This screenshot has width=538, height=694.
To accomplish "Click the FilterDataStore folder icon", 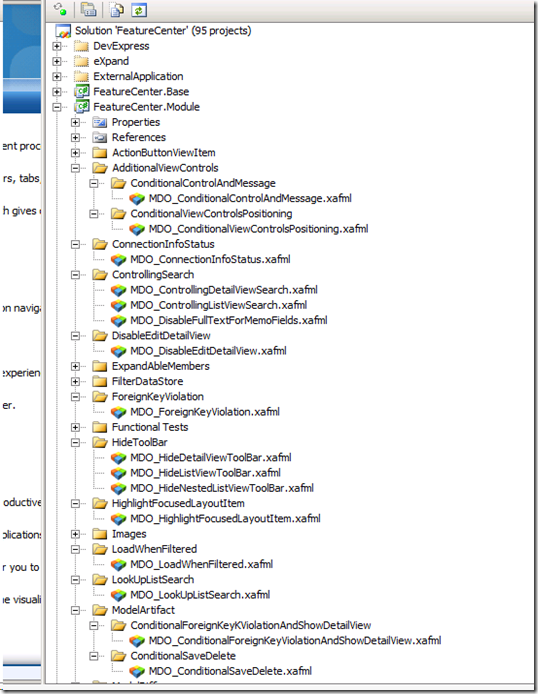I will pos(100,382).
